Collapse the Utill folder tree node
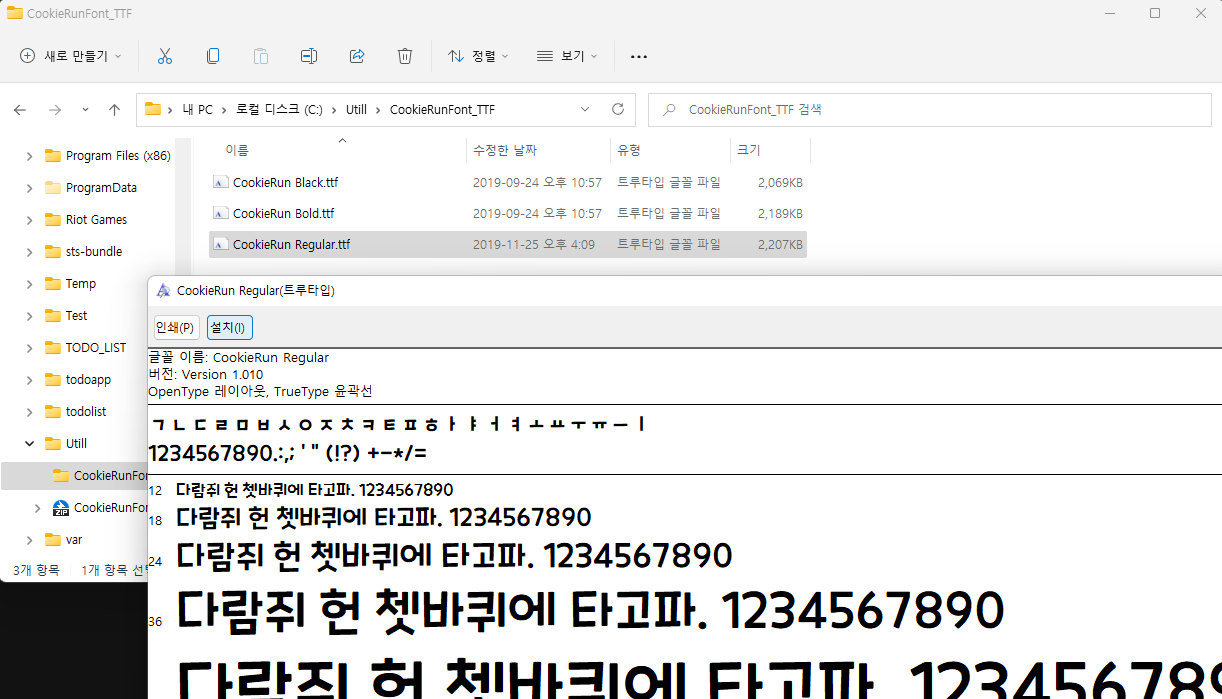The height and width of the screenshot is (699, 1222). 29,443
